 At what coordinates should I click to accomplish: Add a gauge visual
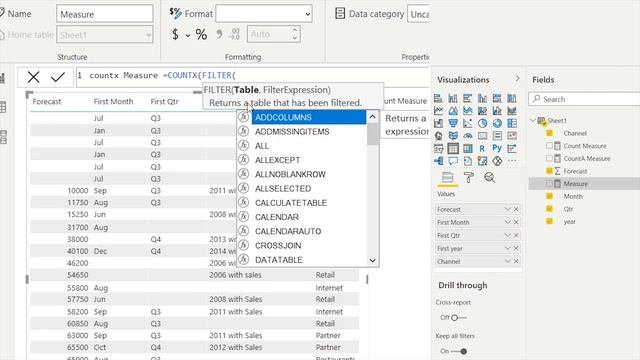pos(468,136)
